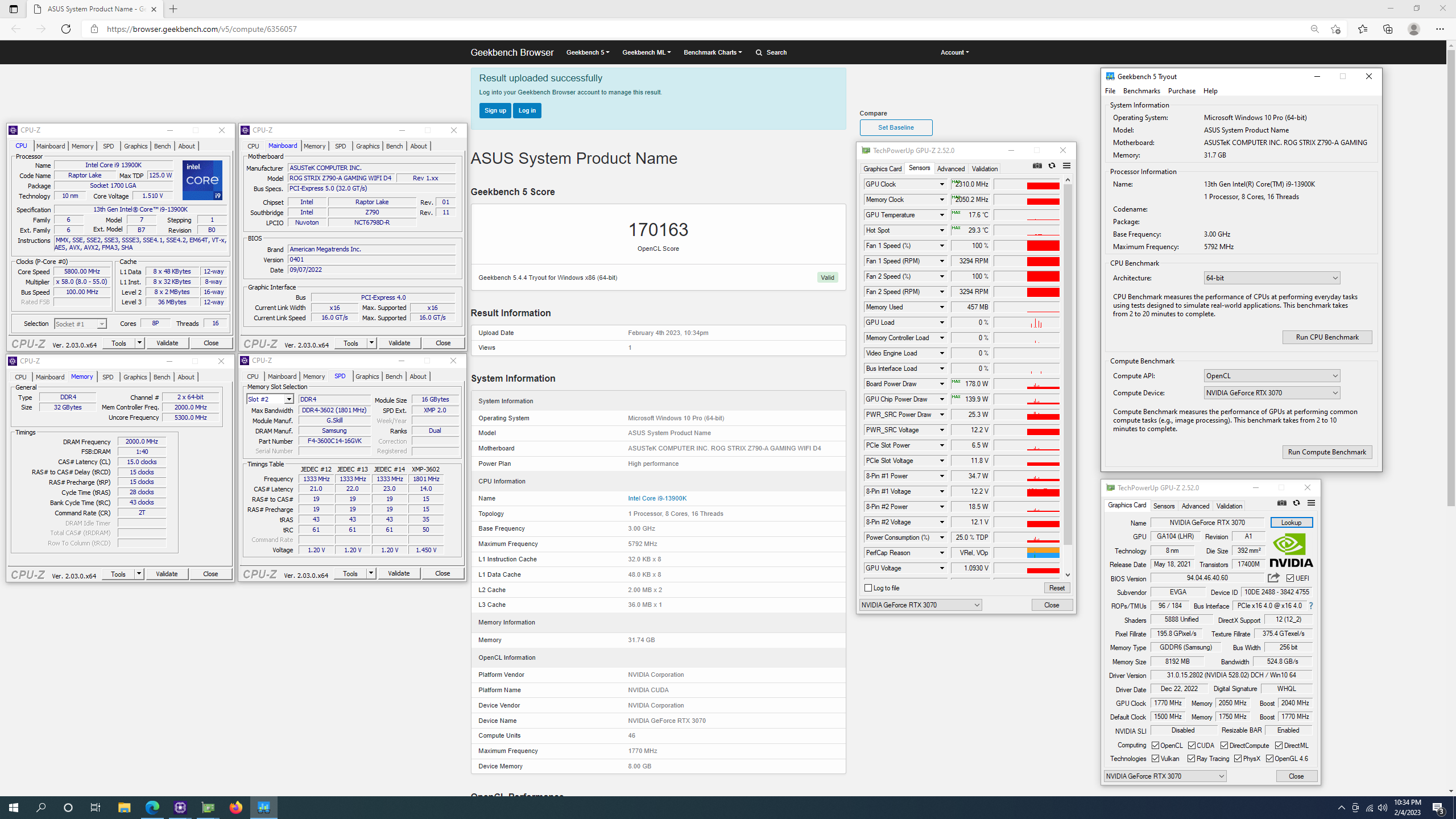Expand PerfCap Reason sensor dropdown

(x=942, y=553)
